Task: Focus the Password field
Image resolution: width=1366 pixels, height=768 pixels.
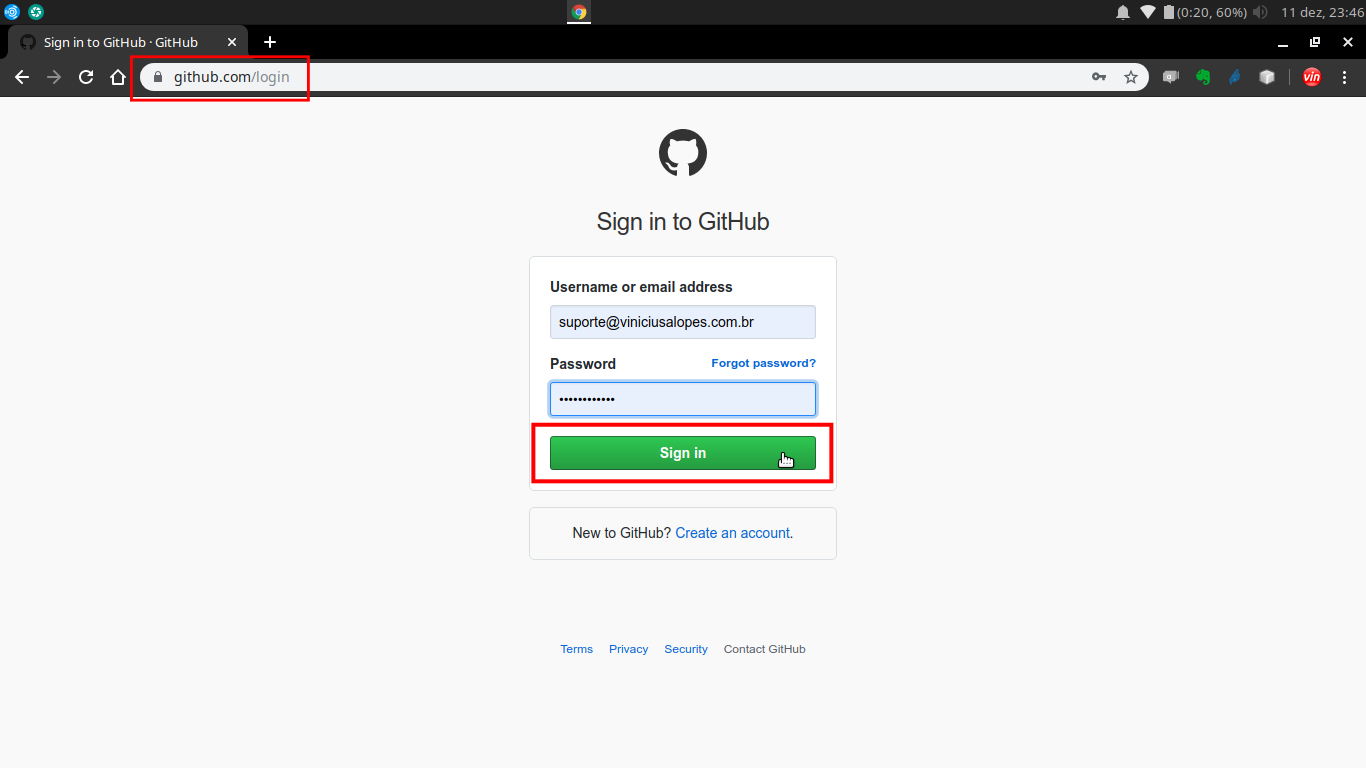Action: click(x=683, y=399)
